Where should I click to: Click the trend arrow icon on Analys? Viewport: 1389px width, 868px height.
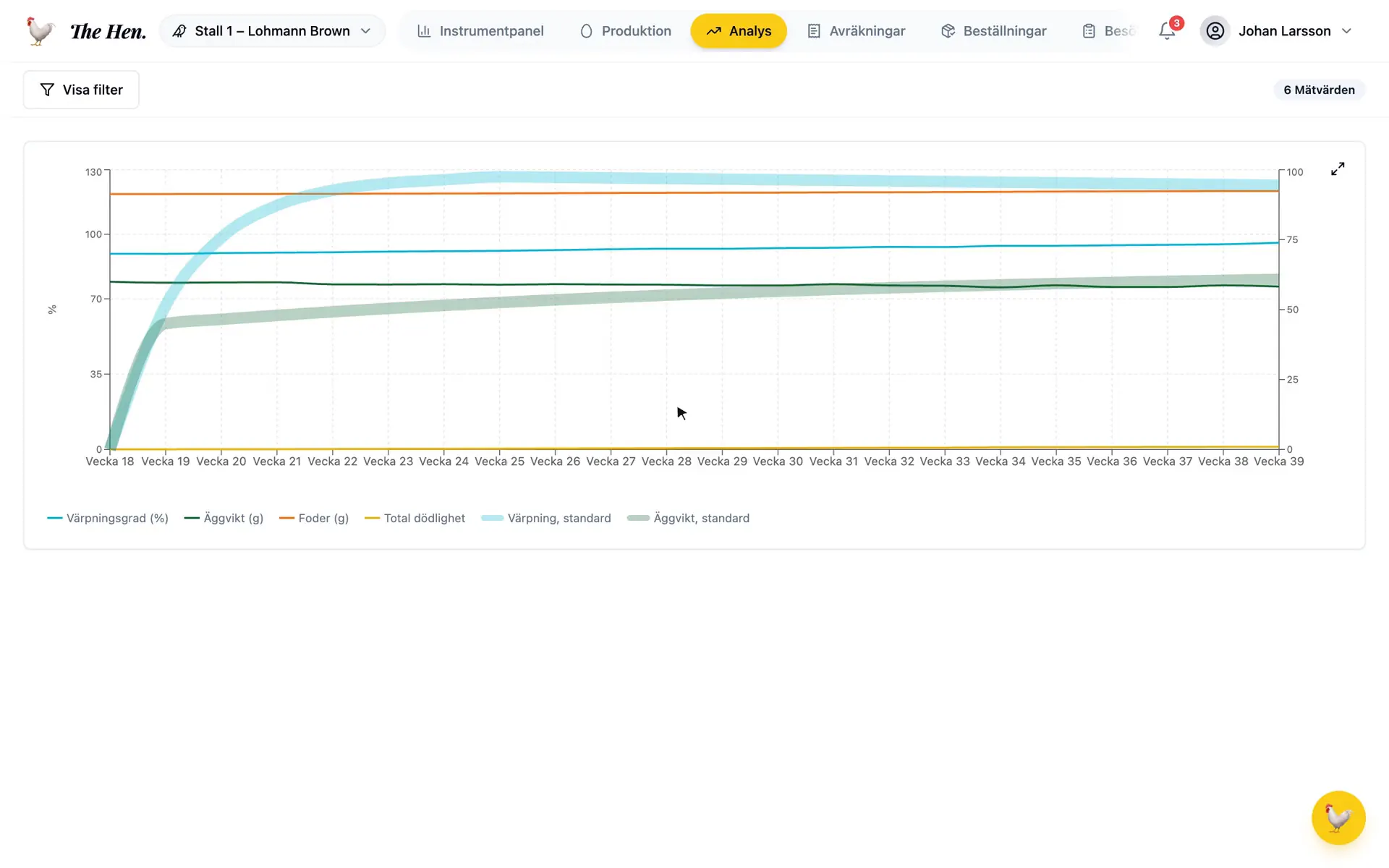(x=713, y=31)
